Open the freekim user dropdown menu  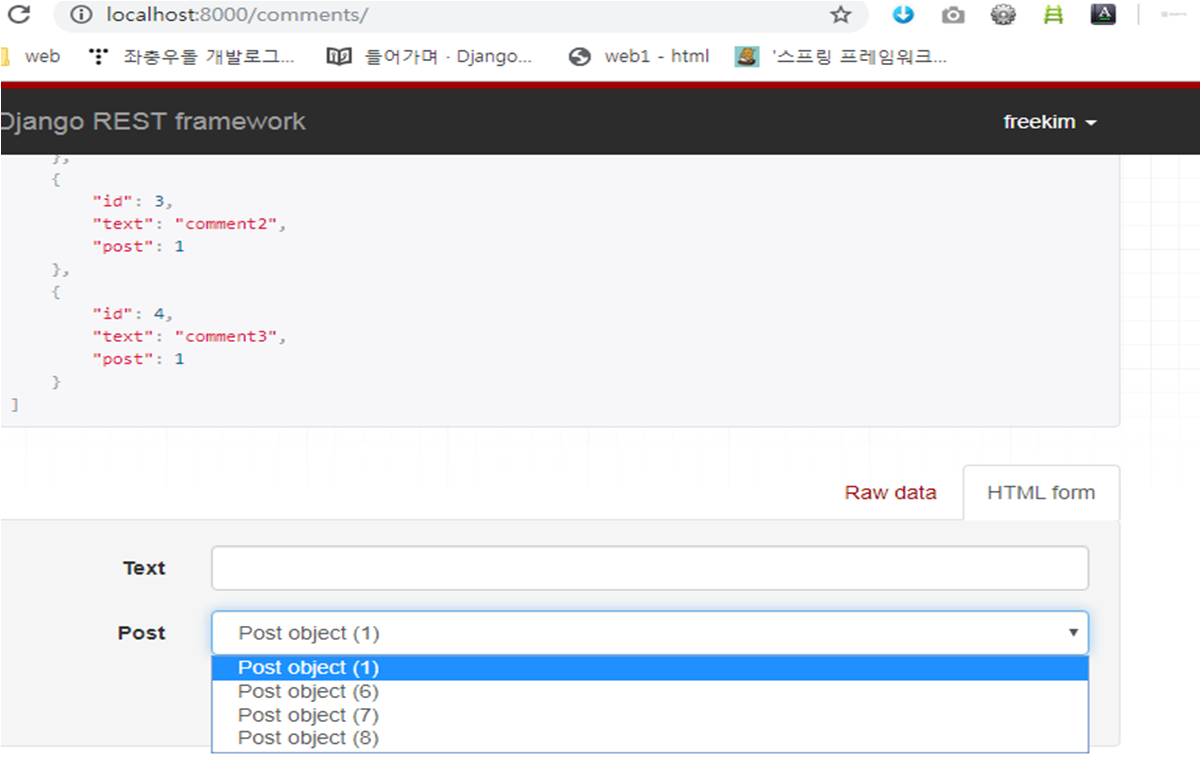pyautogui.click(x=1050, y=122)
